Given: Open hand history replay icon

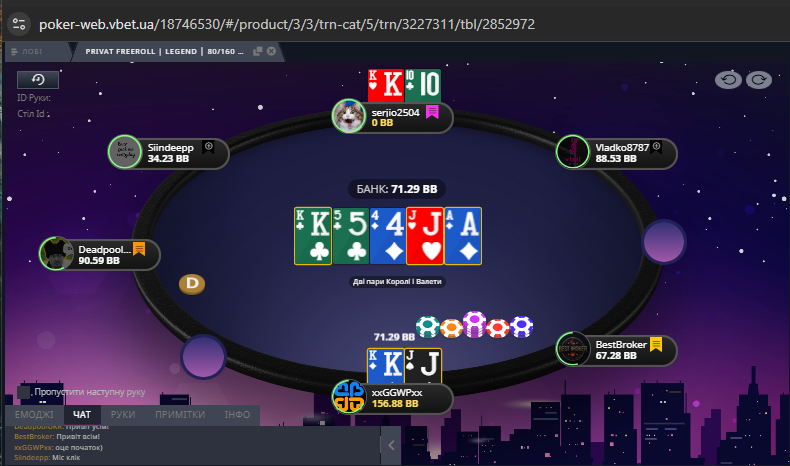Looking at the screenshot, I should click(38, 80).
